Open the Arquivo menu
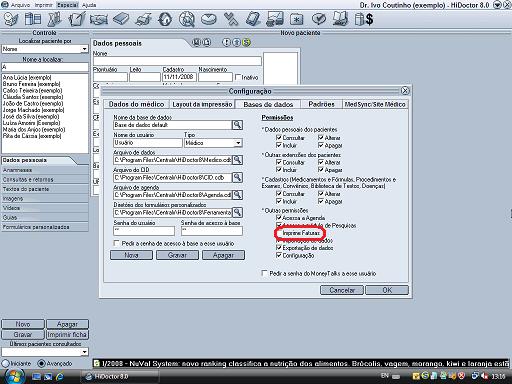This screenshot has width=512, height=384. [20, 5]
